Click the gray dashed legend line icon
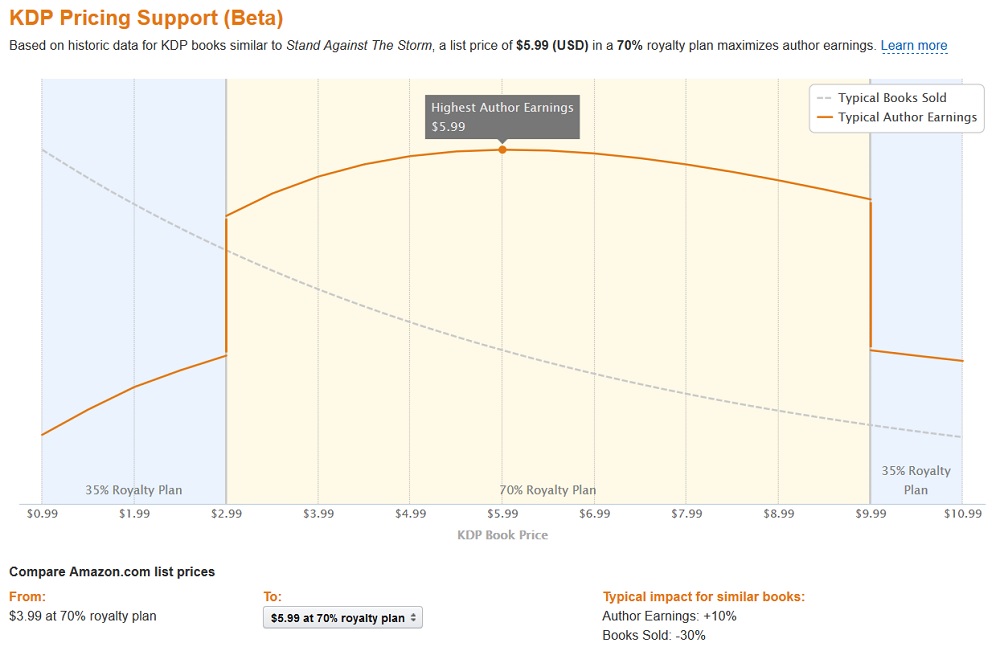1000x647 pixels. pos(824,98)
